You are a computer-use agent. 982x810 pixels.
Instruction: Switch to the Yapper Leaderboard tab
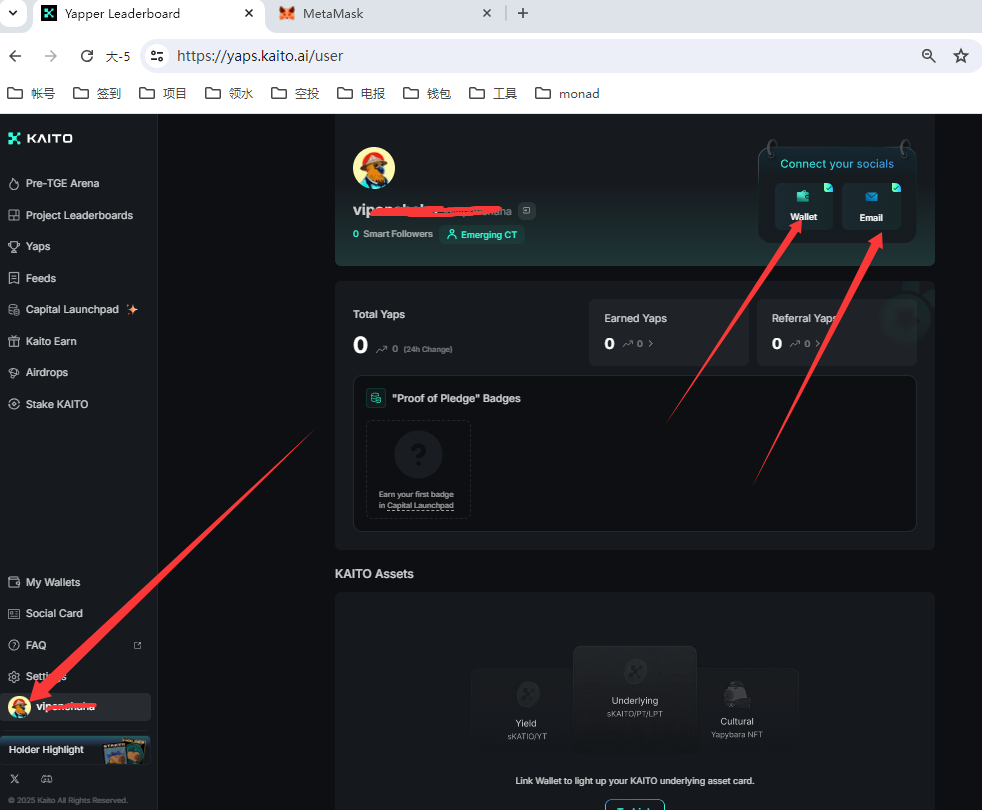click(147, 14)
